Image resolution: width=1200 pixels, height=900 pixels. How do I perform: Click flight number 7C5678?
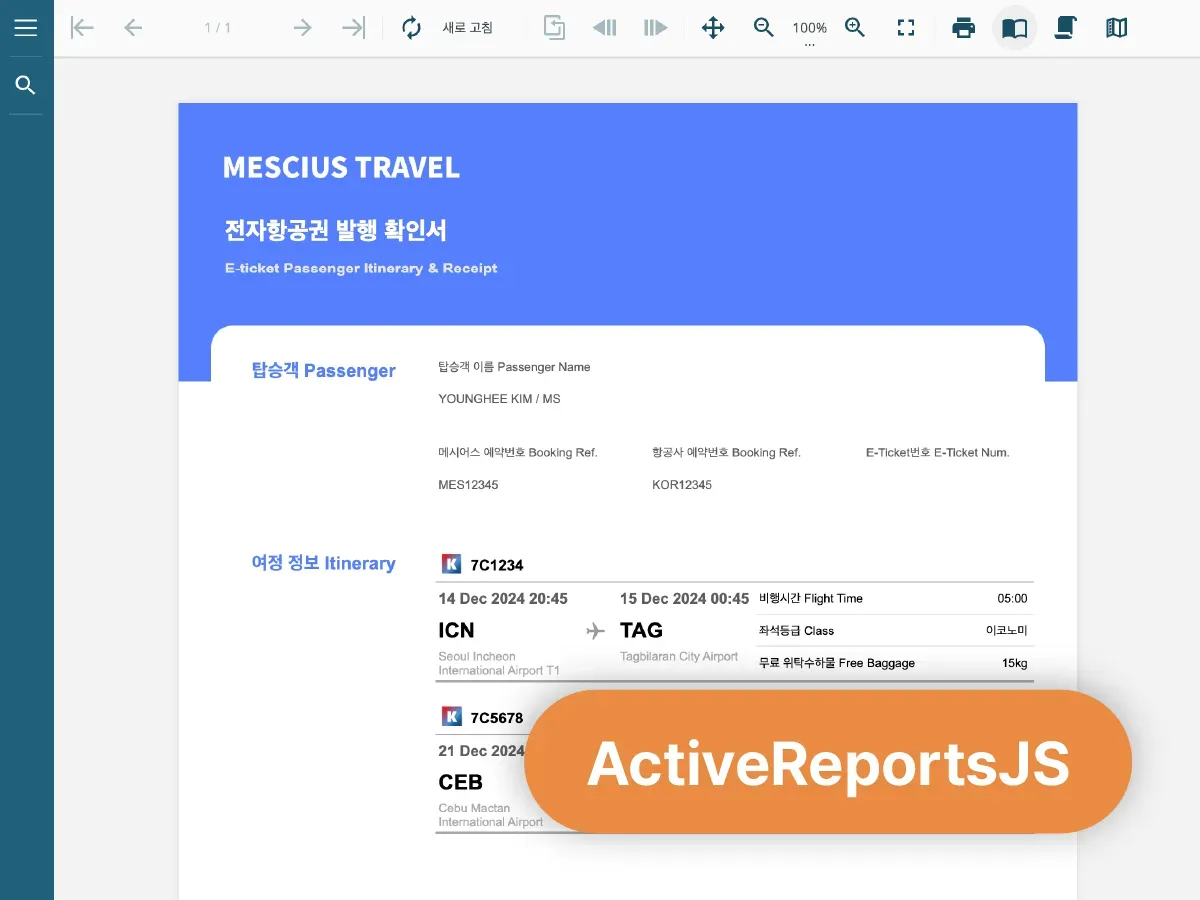(497, 717)
